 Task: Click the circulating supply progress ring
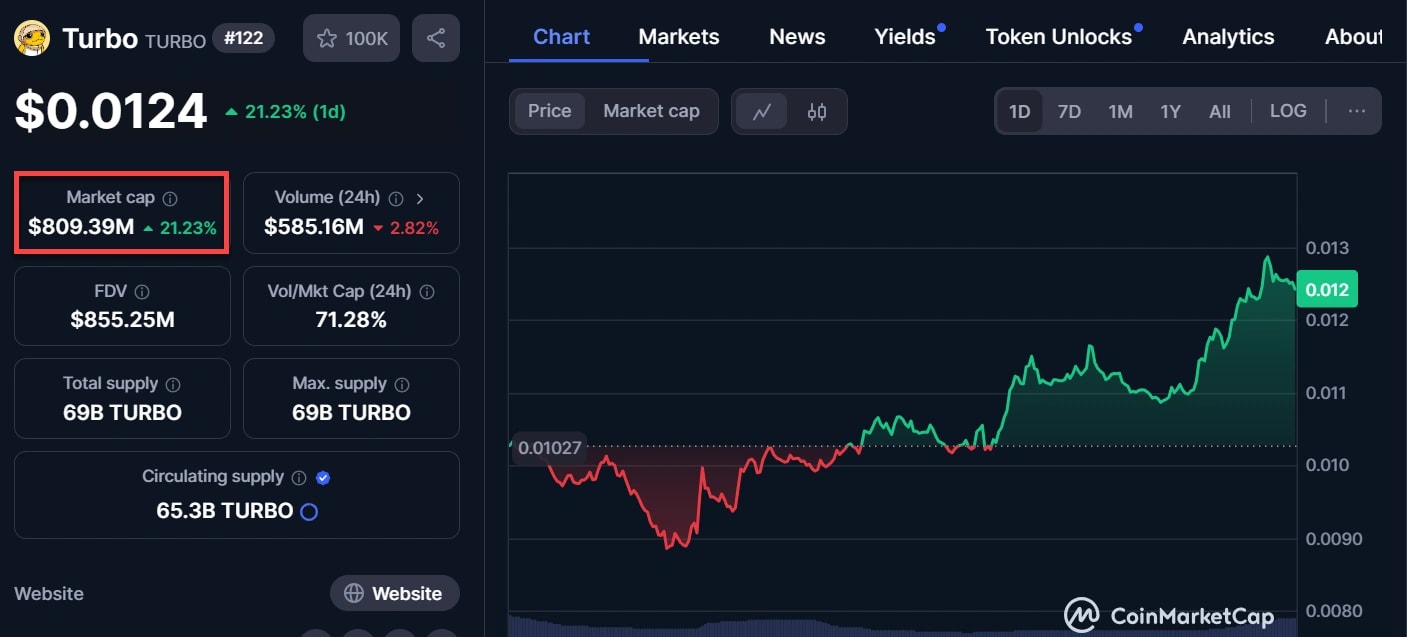coord(309,512)
